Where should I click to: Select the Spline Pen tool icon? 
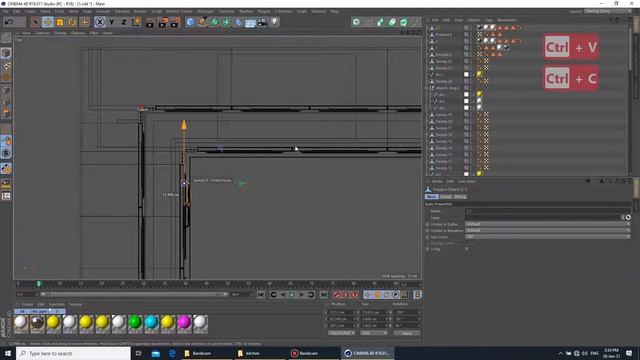pos(202,22)
